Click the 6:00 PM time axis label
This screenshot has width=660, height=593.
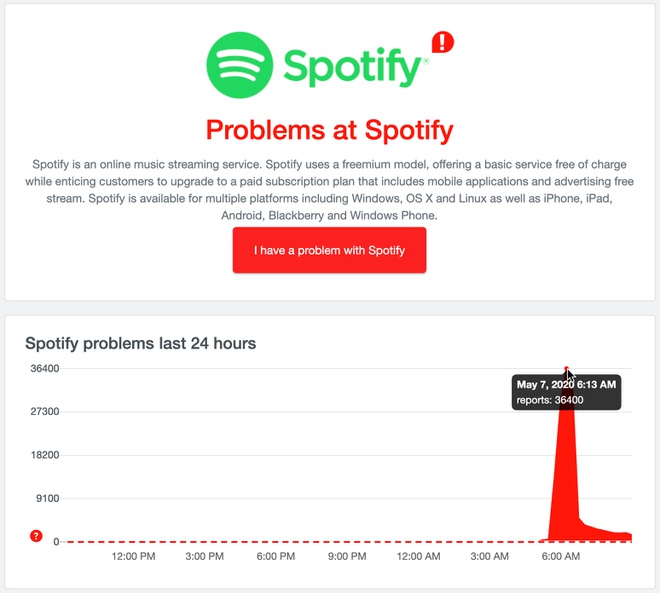point(275,556)
